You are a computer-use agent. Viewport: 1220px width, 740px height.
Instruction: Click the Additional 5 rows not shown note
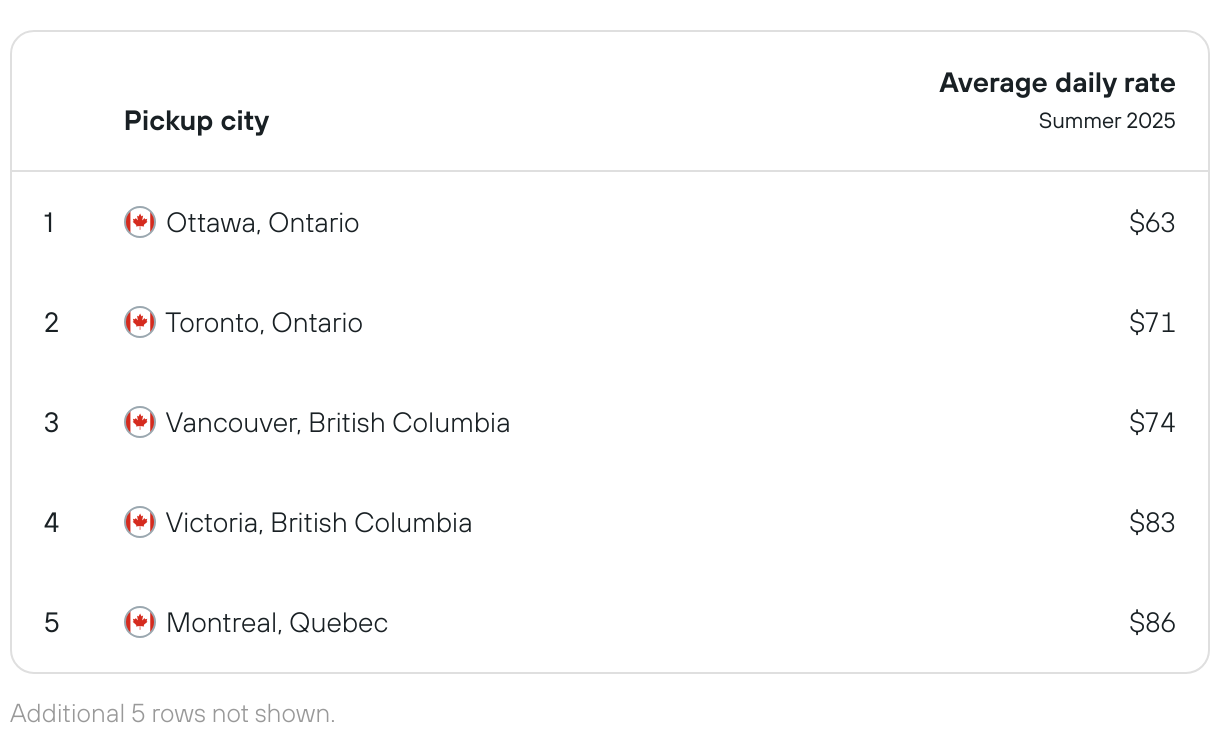[173, 714]
